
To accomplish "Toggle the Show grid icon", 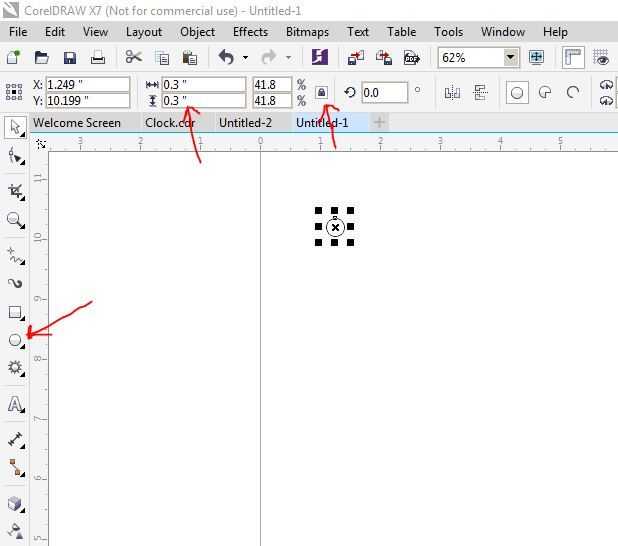I will coord(601,58).
